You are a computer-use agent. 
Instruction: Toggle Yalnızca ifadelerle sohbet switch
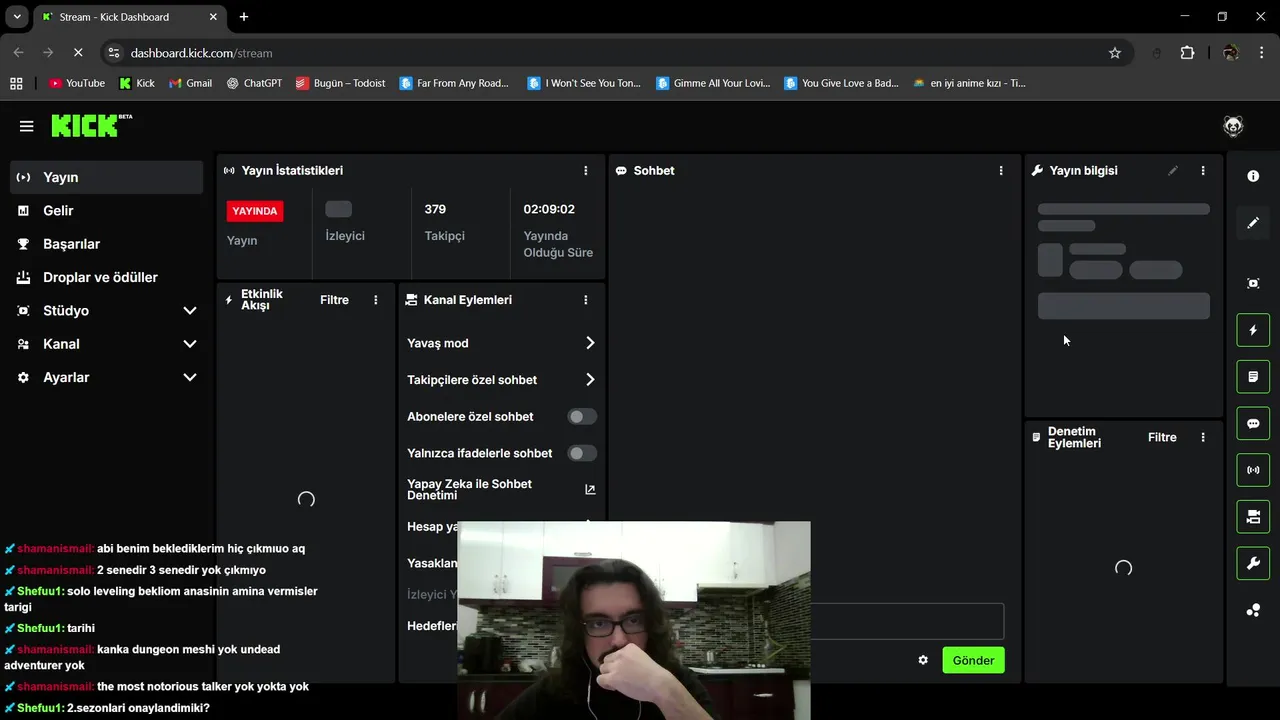coord(582,453)
